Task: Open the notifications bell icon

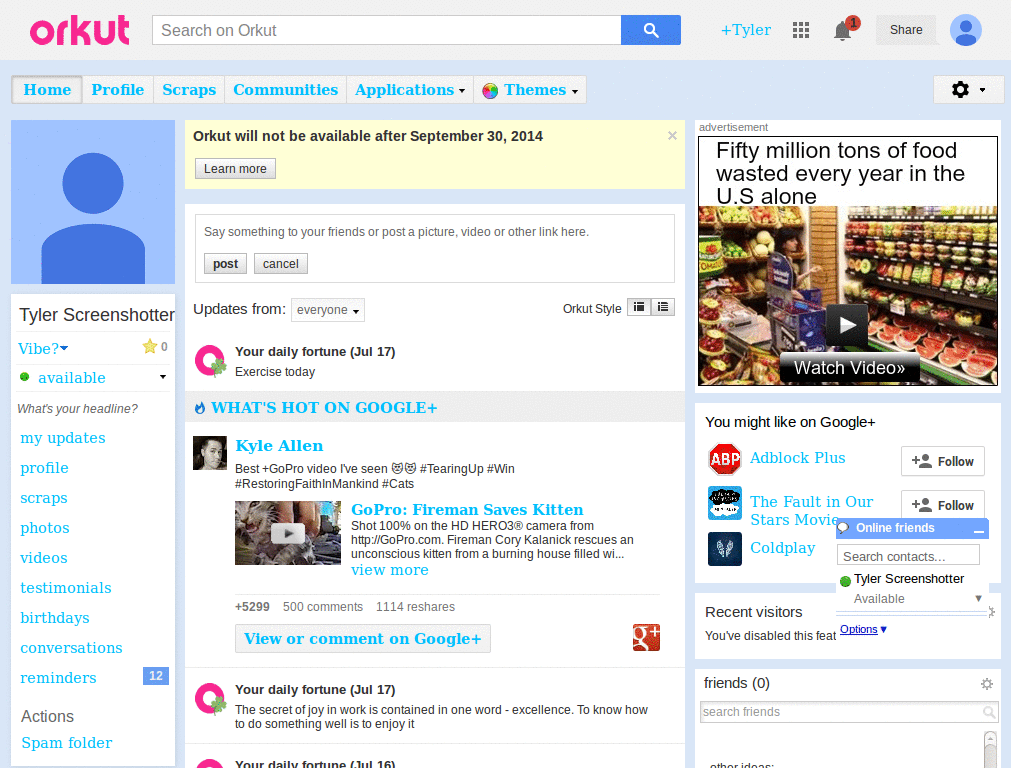Action: pos(843,30)
